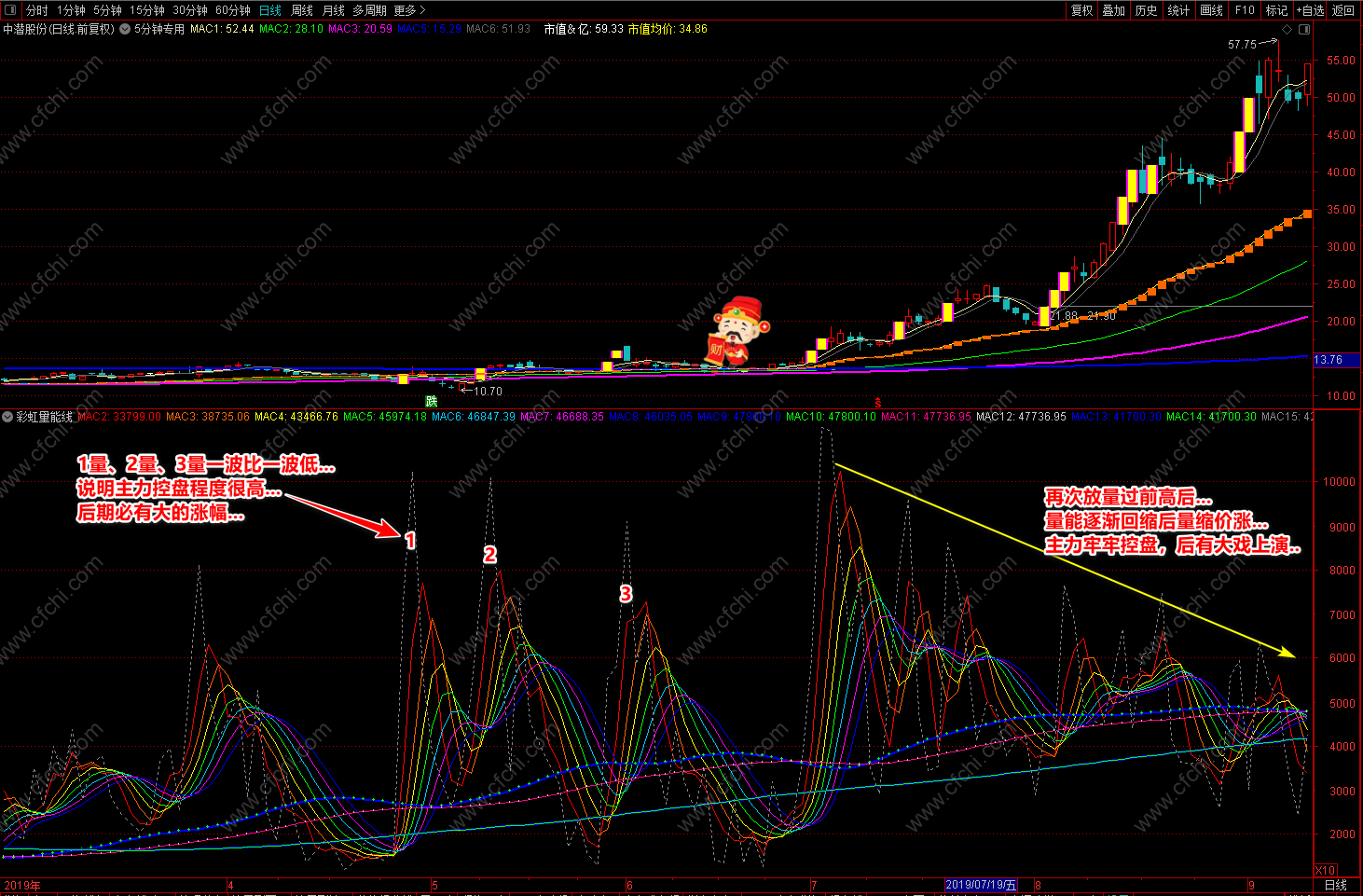This screenshot has width=1363, height=896.
Task: Open the 彩虹量能线 indicator dropdown arrow
Action: pos(7,417)
